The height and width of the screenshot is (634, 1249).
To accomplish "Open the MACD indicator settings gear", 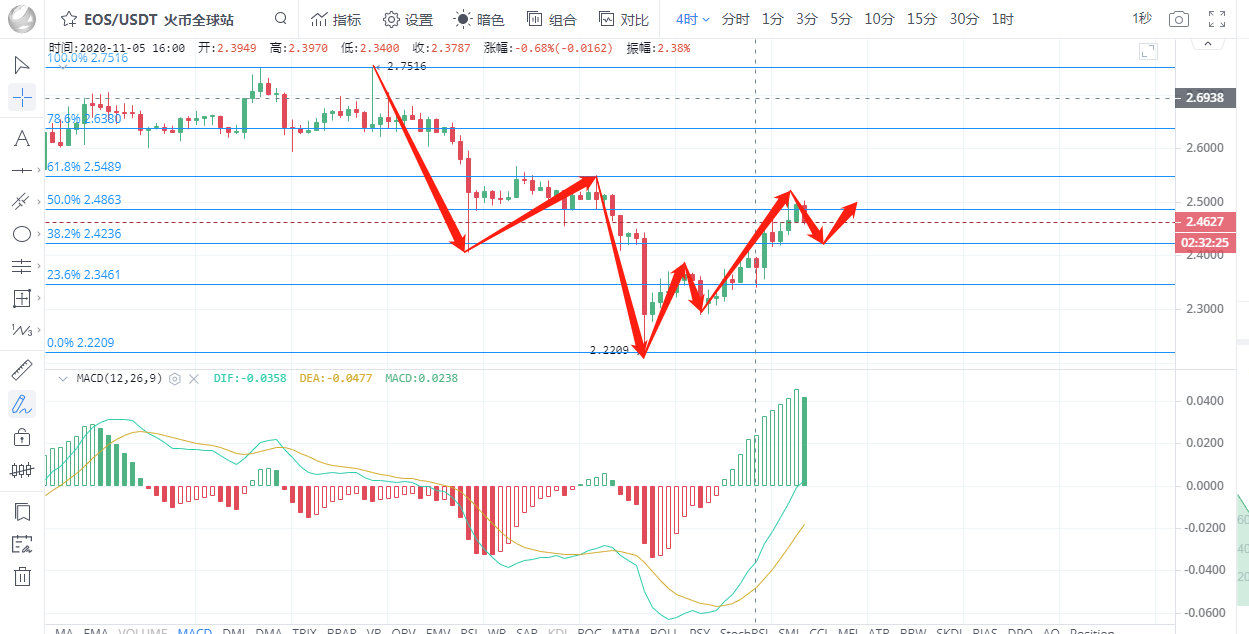I will tap(175, 379).
